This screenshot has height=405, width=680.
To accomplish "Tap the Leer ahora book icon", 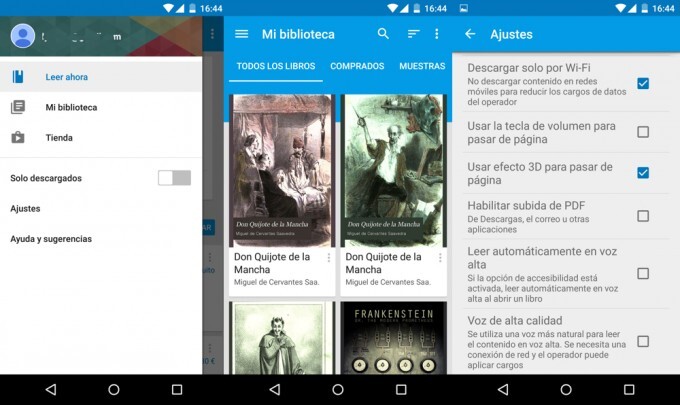I will [x=18, y=76].
